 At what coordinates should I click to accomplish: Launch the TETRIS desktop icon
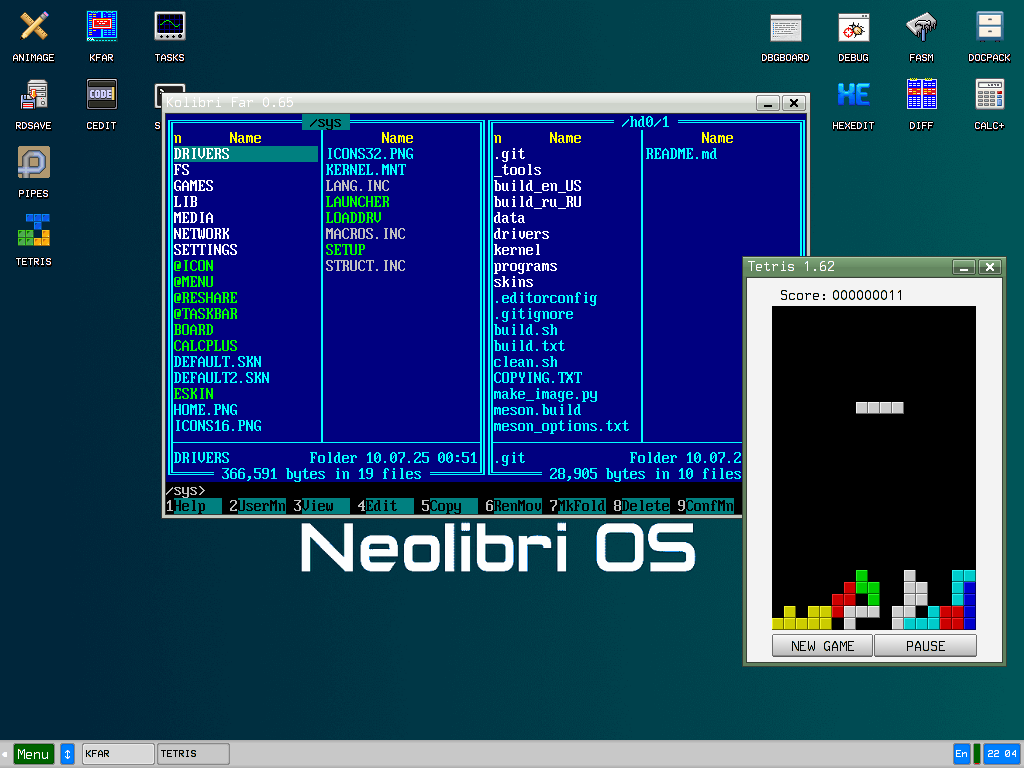tap(33, 240)
